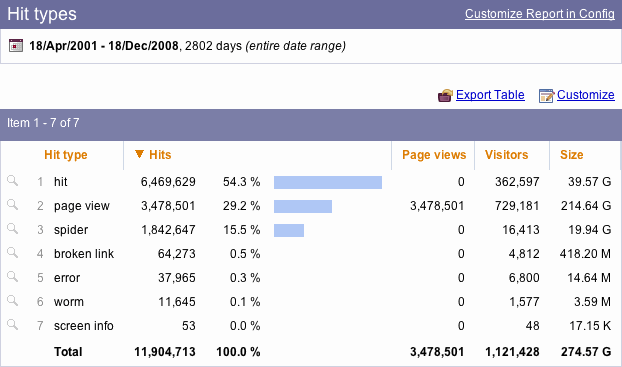The height and width of the screenshot is (367, 622).
Task: Click magnifier icon for 'worm' row
Action: (13, 301)
